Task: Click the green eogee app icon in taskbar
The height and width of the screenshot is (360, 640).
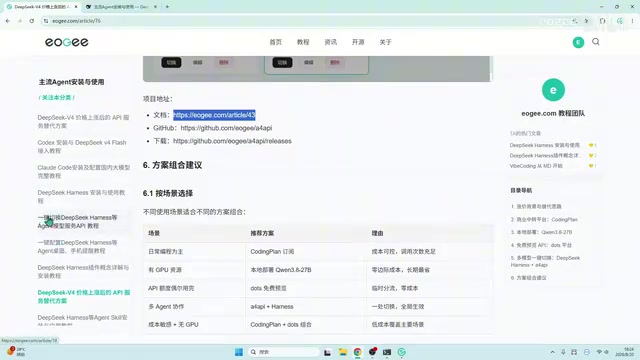Action: 402,352
